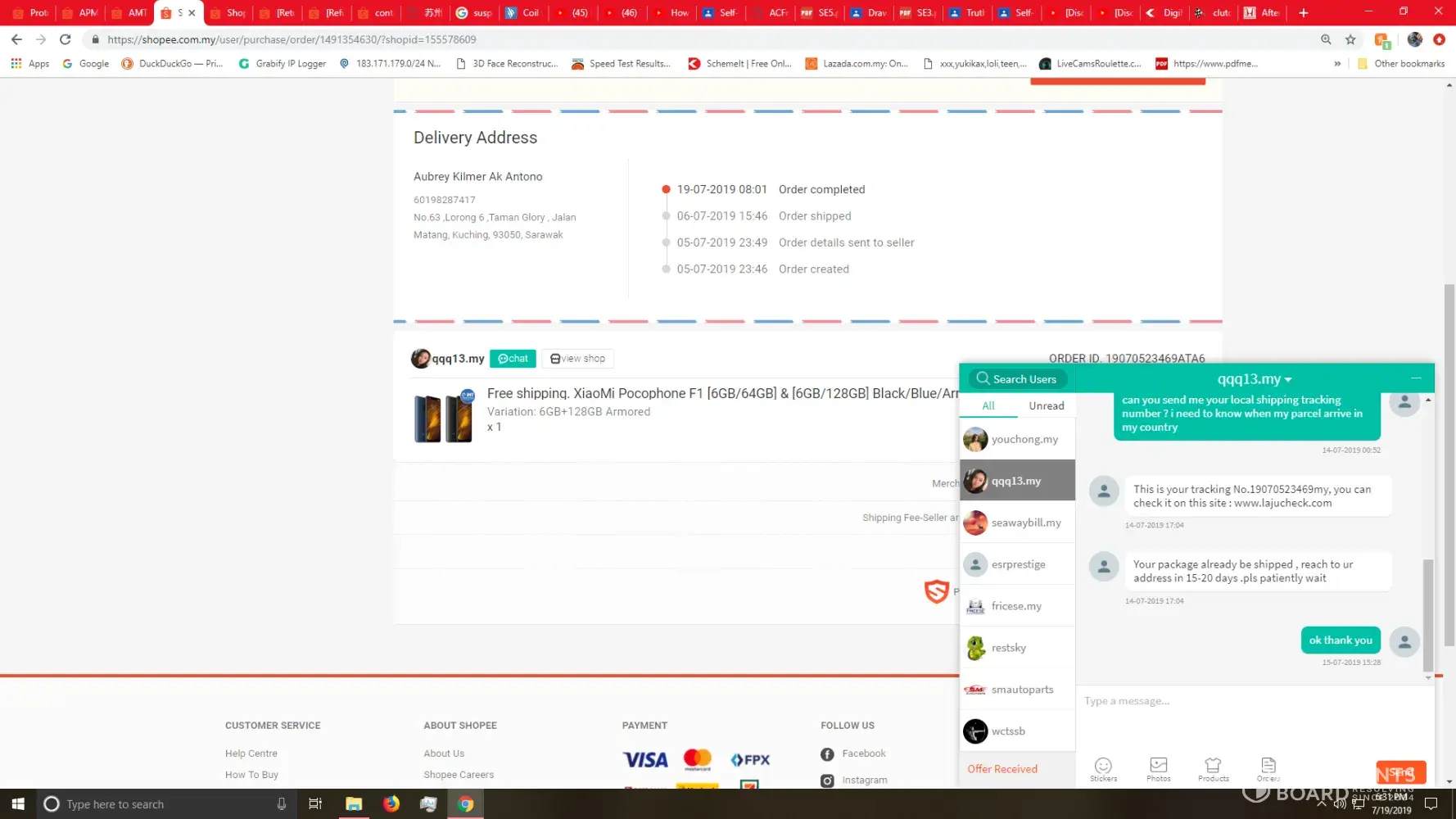The width and height of the screenshot is (1456, 819).
Task: Expand the hidden bookmarks overflow chevron
Action: 1337,63
